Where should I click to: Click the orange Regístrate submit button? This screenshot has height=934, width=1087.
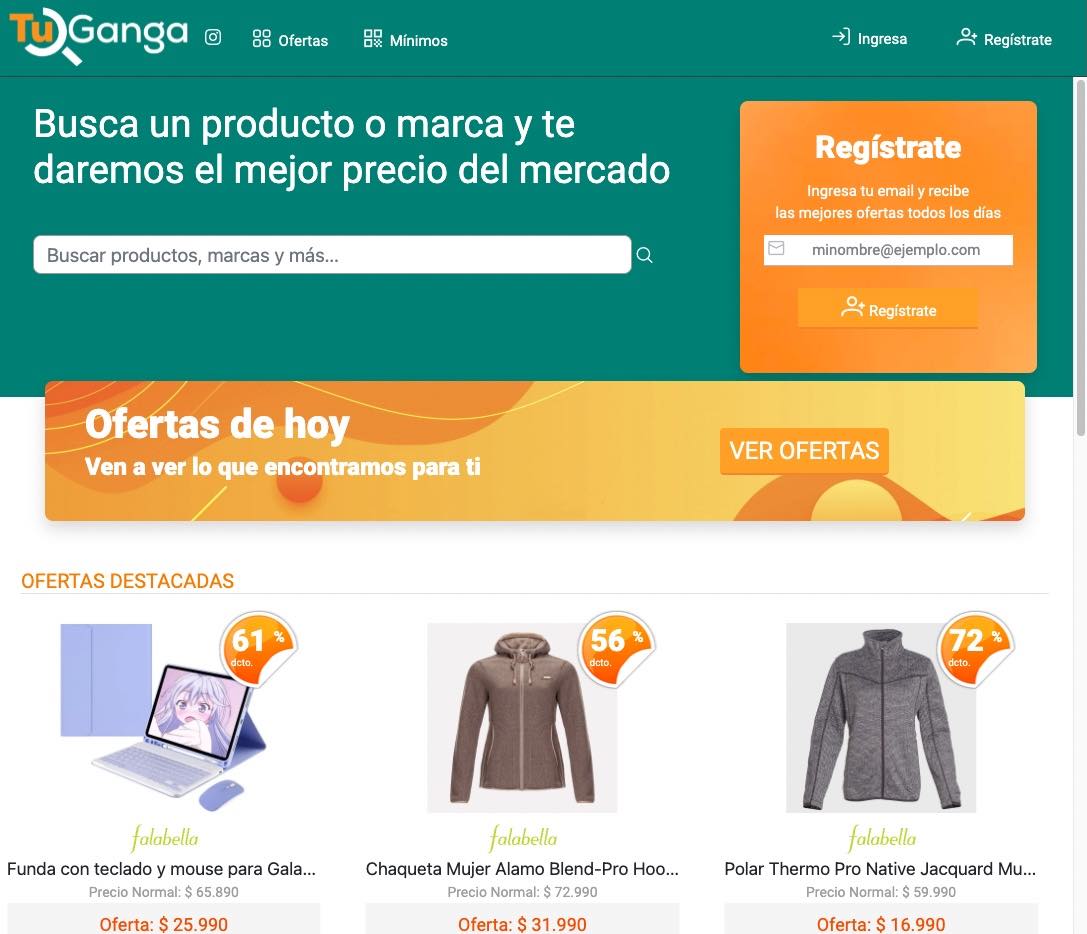(x=888, y=309)
